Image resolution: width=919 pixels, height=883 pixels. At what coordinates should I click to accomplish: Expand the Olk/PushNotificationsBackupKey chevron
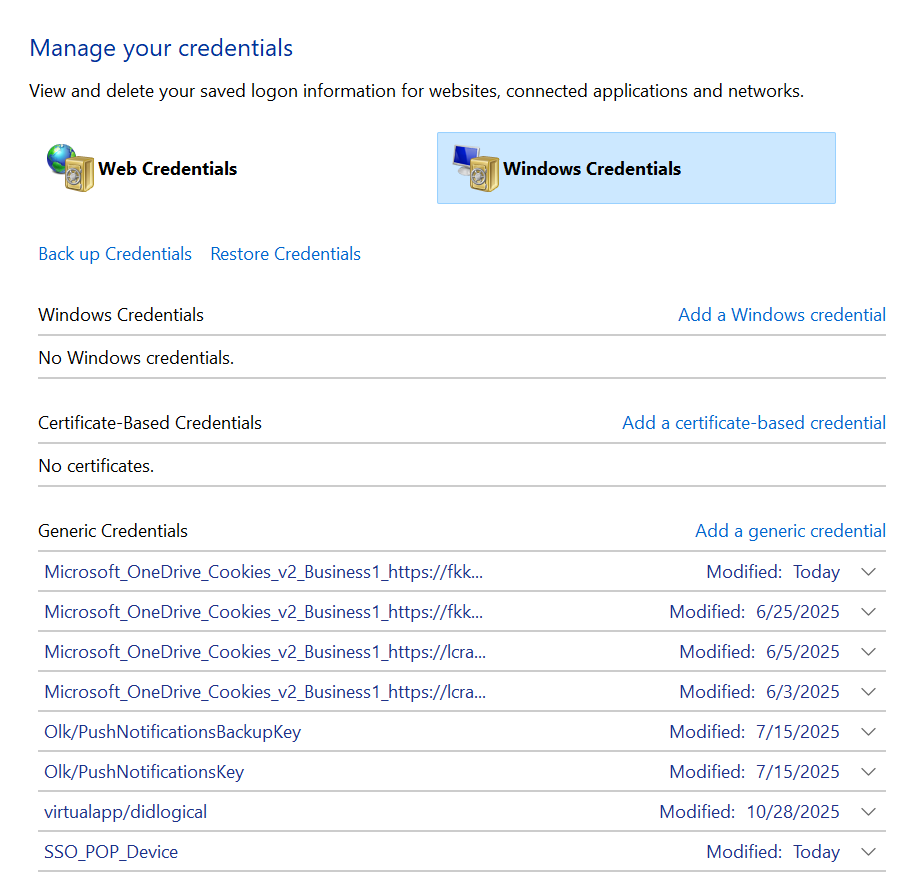tap(869, 732)
